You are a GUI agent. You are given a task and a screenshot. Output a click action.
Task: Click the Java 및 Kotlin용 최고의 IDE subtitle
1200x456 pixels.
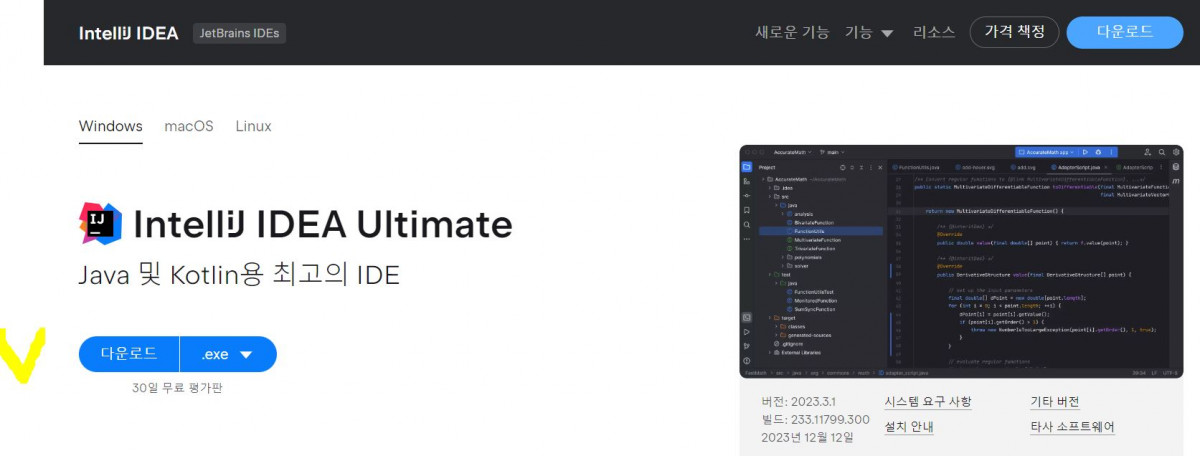pos(239,275)
